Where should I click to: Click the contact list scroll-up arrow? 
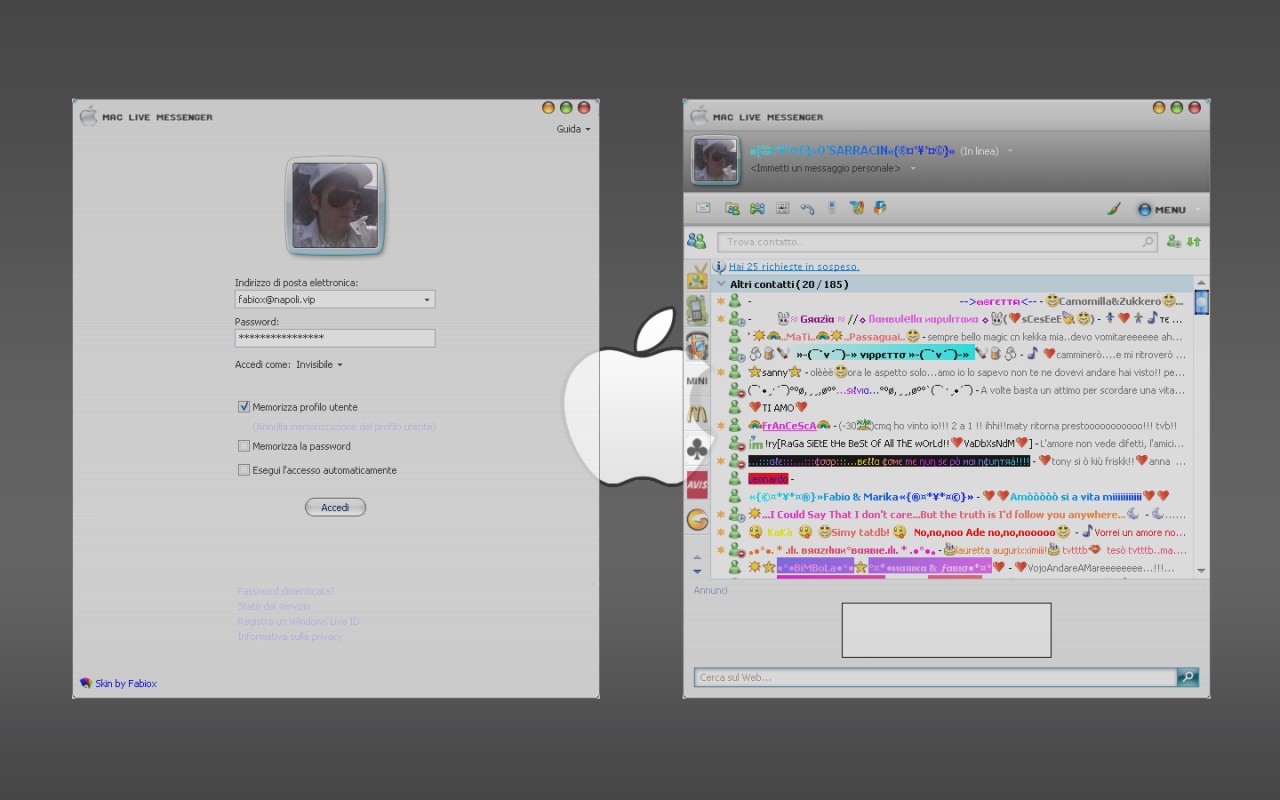tap(1201, 283)
